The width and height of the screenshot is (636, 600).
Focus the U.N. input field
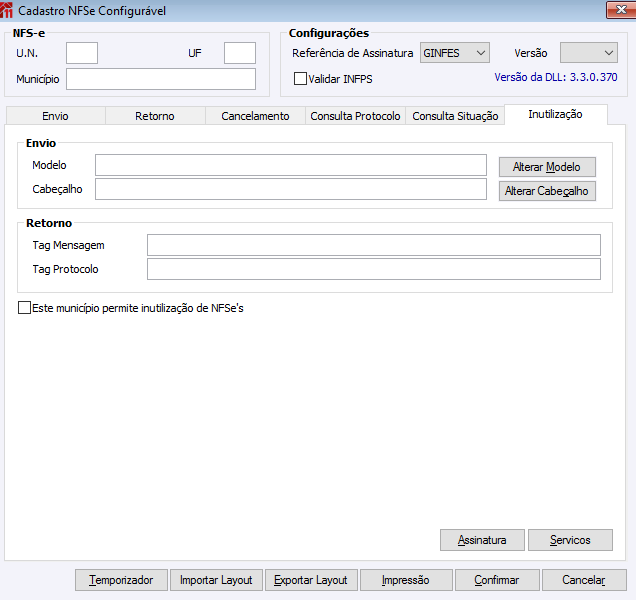pyautogui.click(x=82, y=53)
